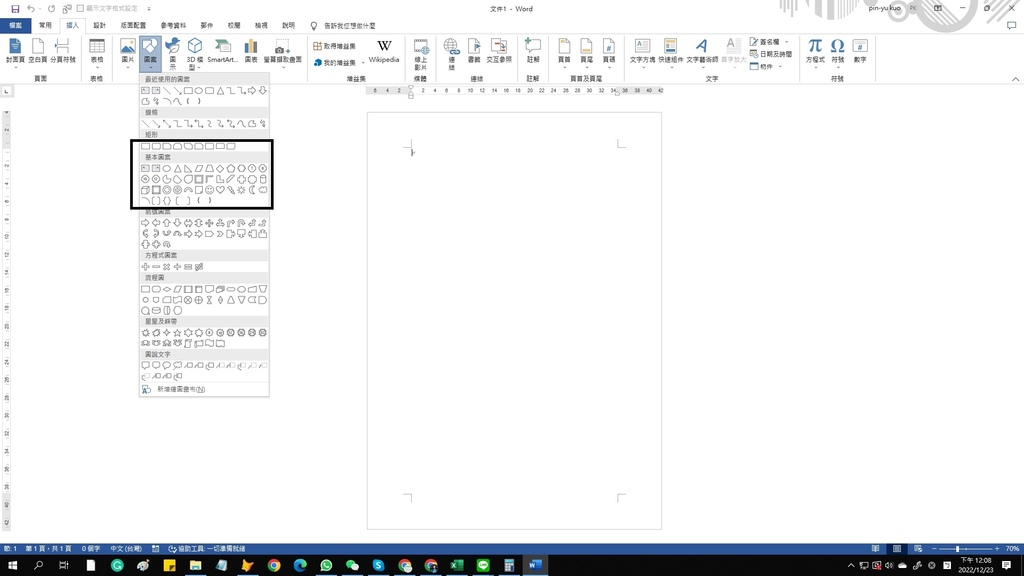
Task: Click the tab stop selector box by the ruler
Action: point(7,91)
